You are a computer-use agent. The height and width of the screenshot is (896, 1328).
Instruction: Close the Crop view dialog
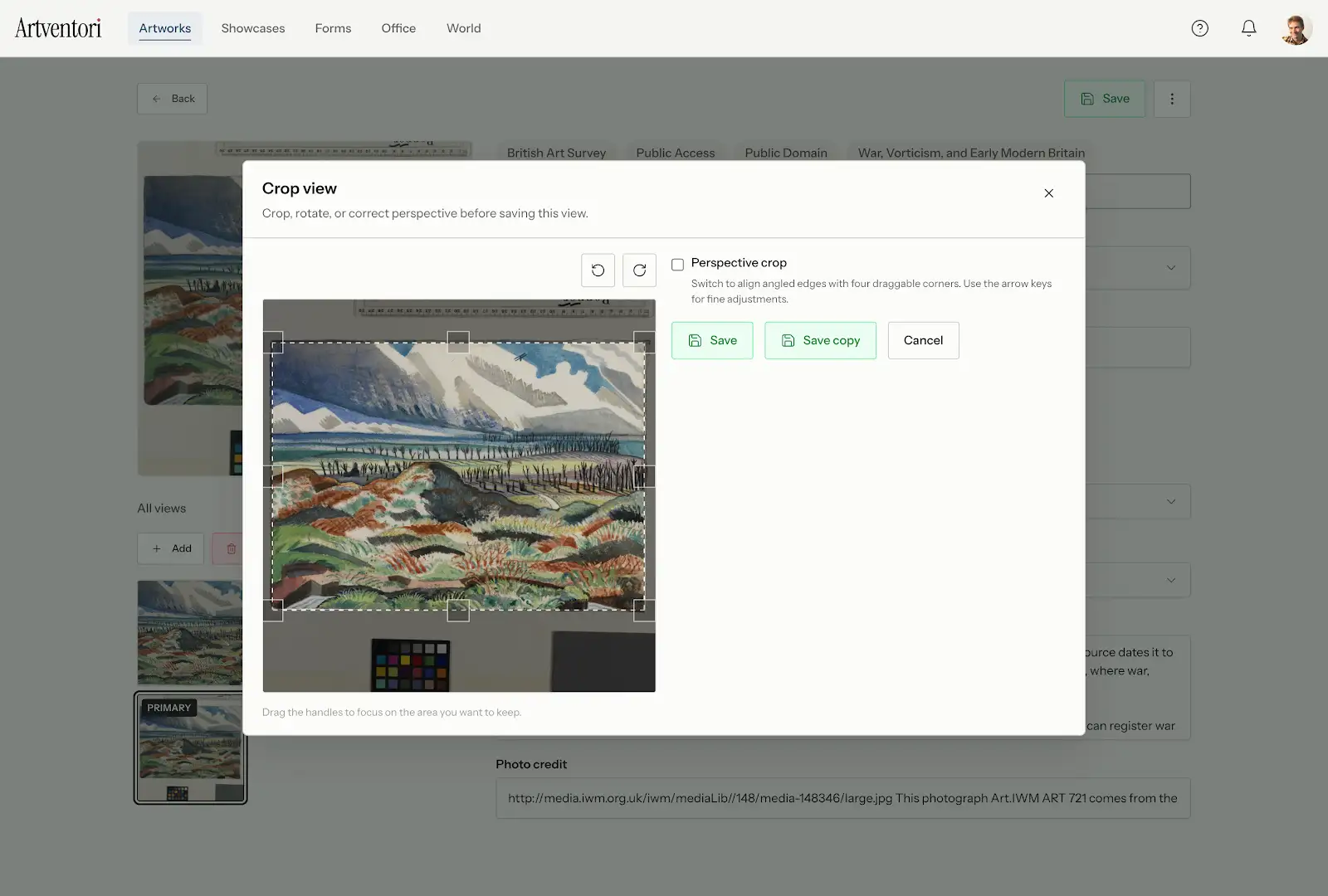(1049, 193)
